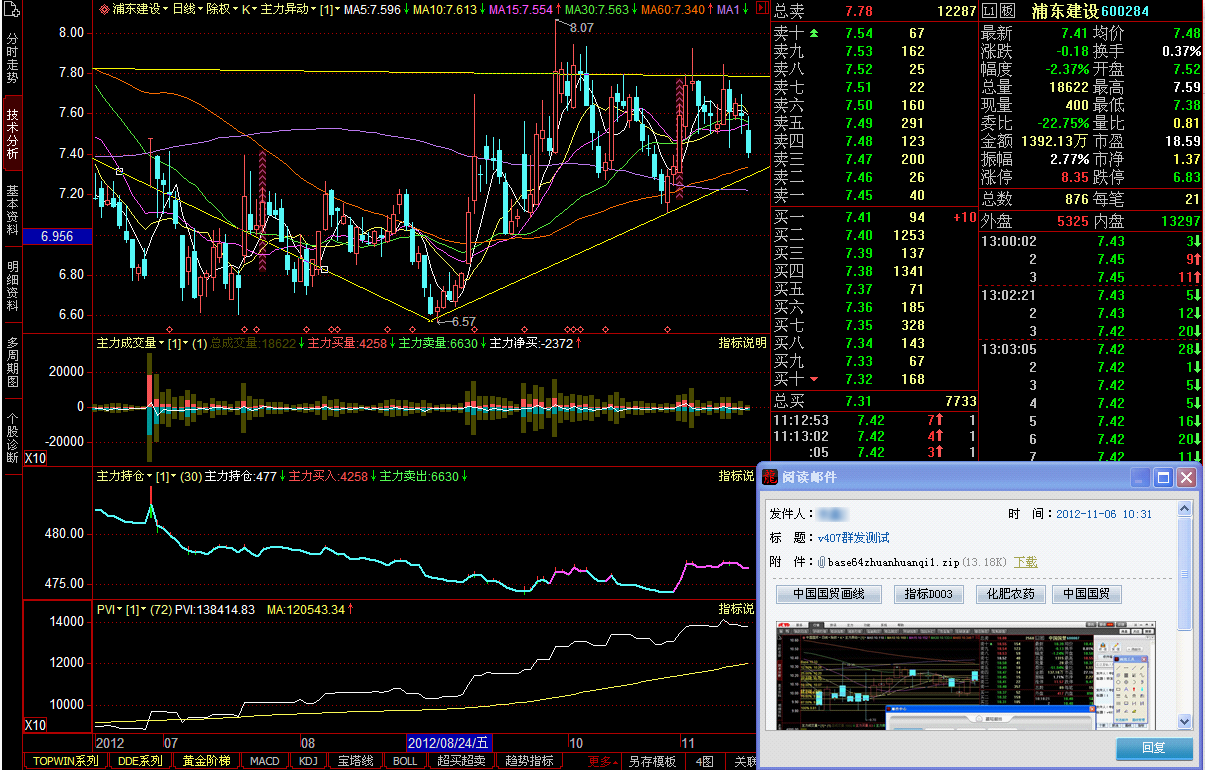Select the 买一 7.41 order row
Viewport: 1206px width, 771px height.
pyautogui.click(x=874, y=217)
